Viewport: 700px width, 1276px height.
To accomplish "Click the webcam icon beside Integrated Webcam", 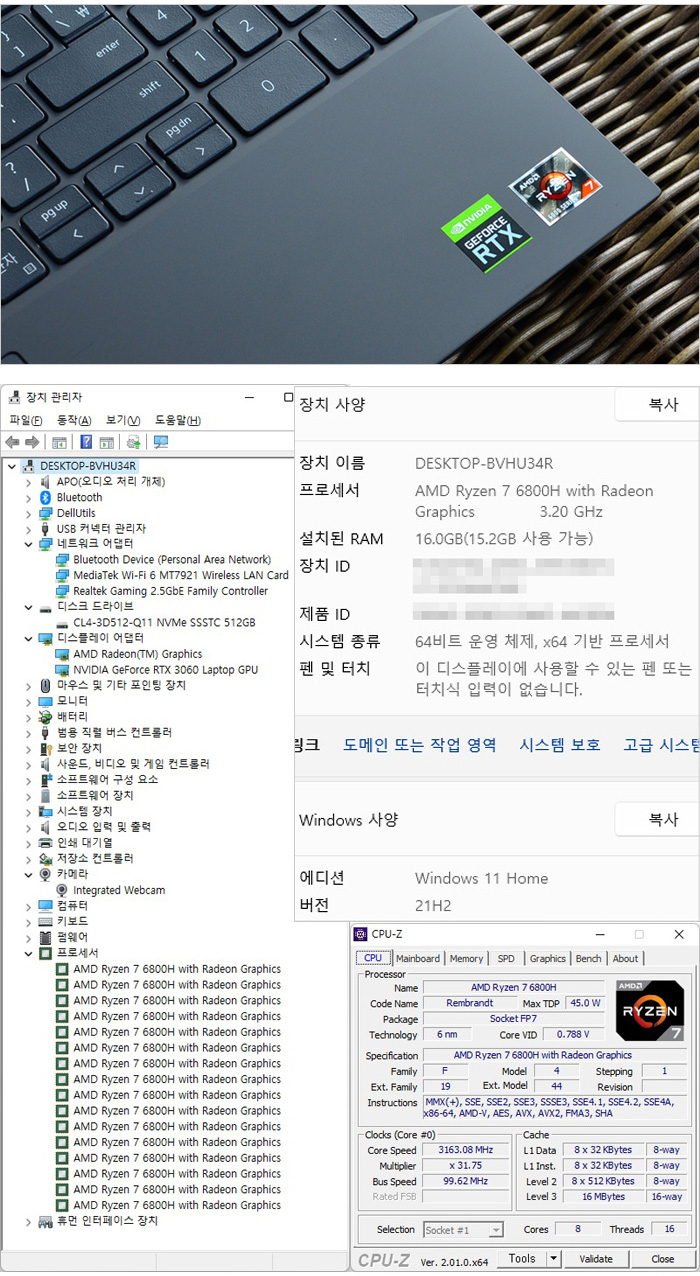I will [63, 890].
